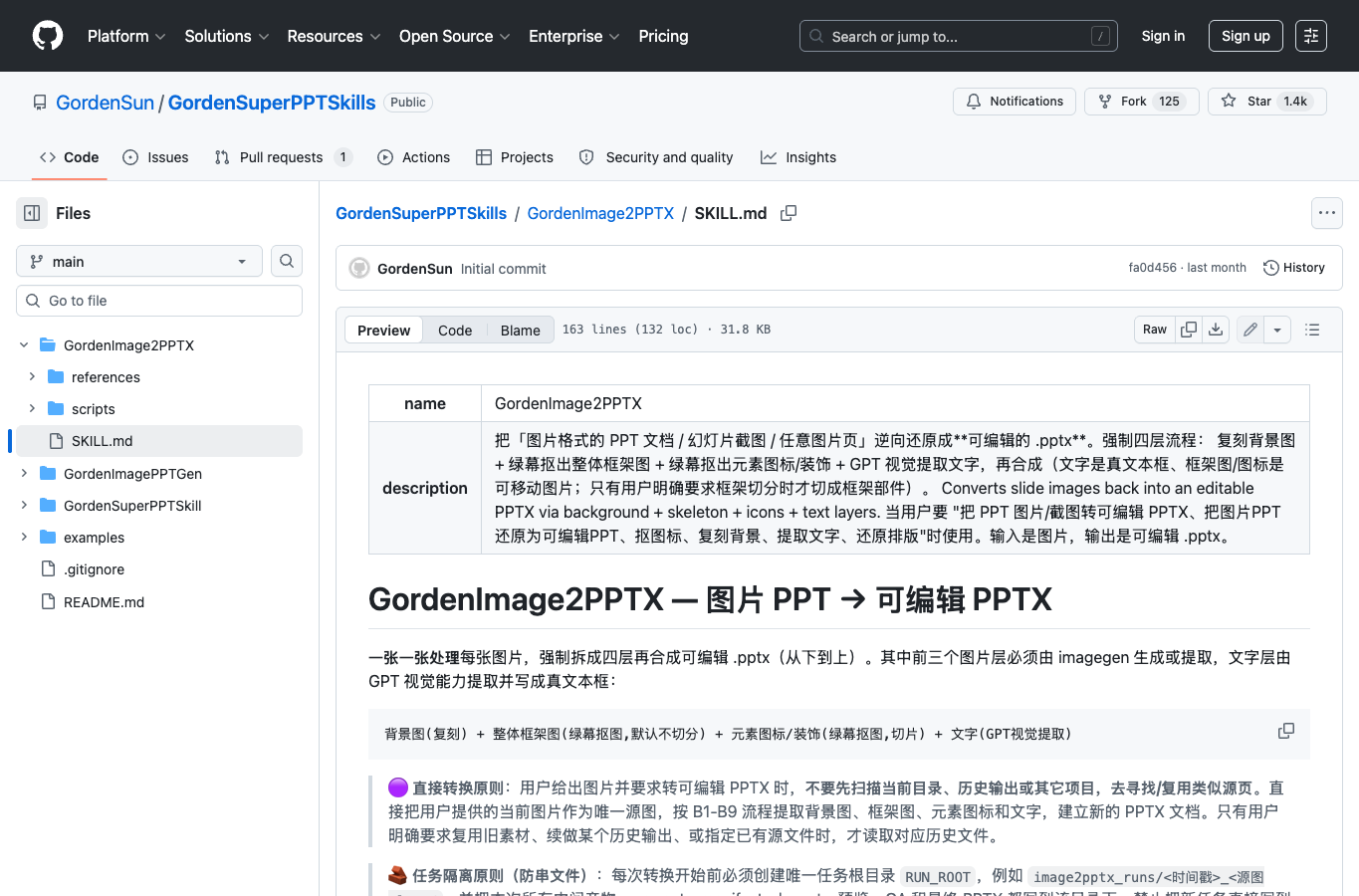
Task: Click the History clock icon
Action: tap(1271, 268)
